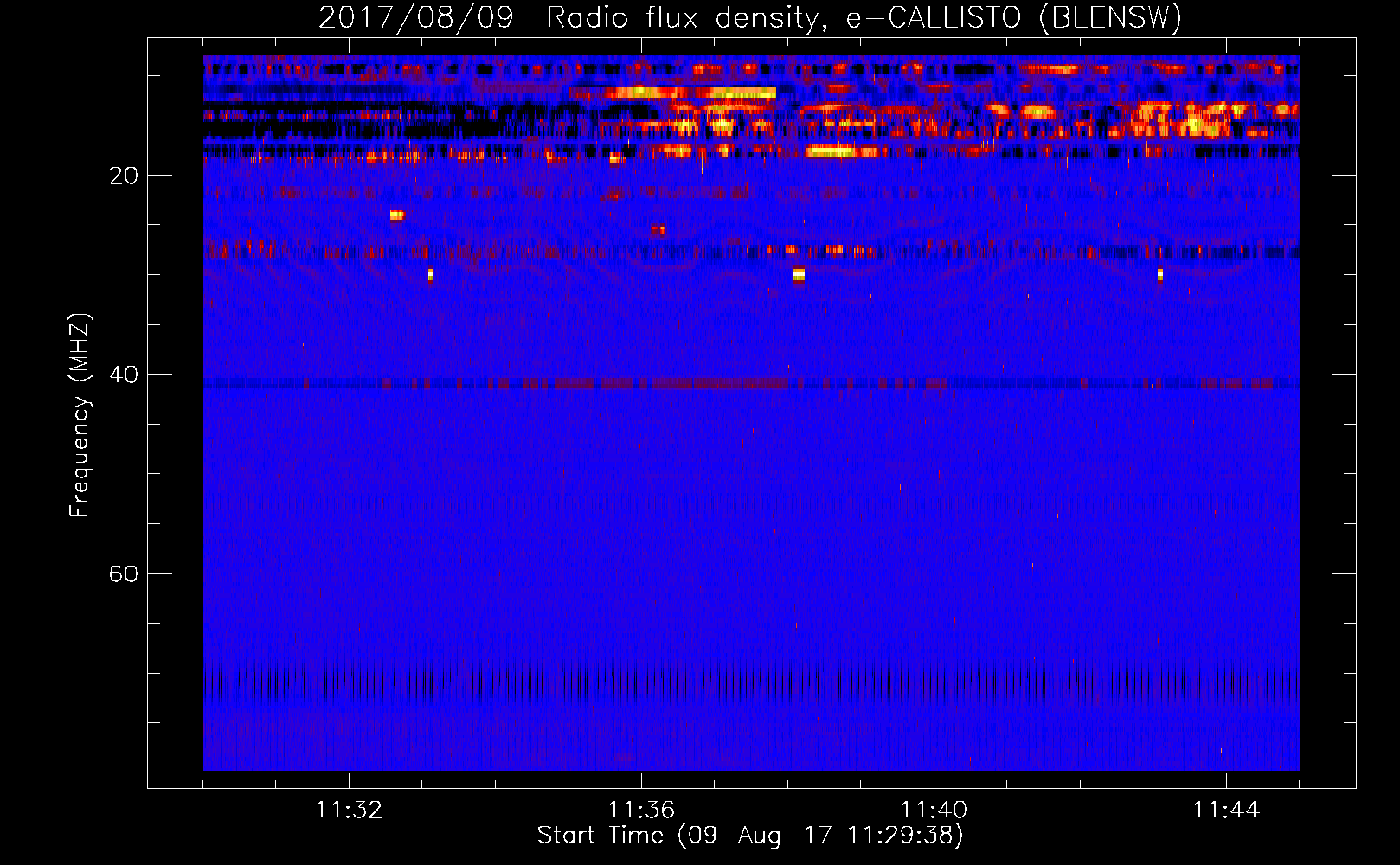1400x865 pixels.
Task: Click the 'Frequency (MHZ)' axis title
Action: click(x=79, y=414)
